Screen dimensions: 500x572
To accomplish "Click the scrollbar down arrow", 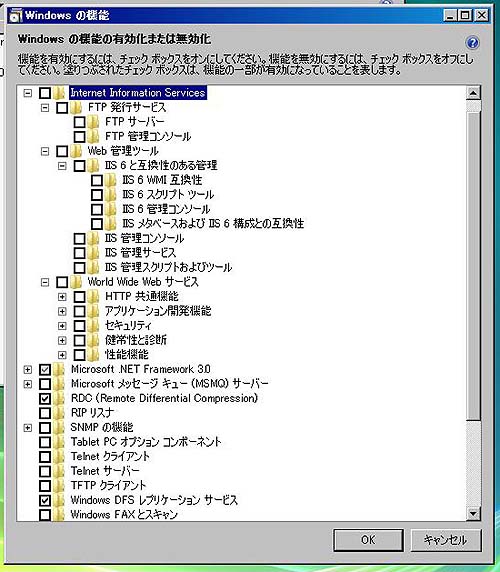I will 473,514.
